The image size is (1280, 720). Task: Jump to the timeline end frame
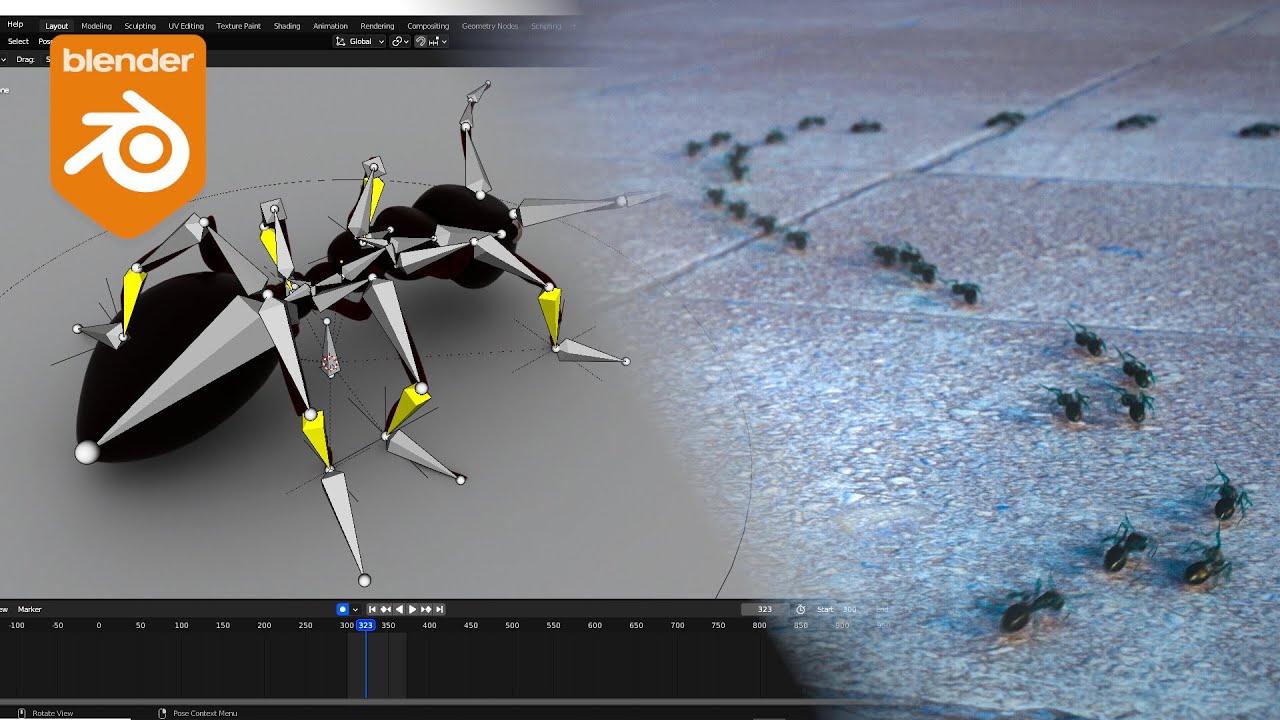click(x=439, y=609)
